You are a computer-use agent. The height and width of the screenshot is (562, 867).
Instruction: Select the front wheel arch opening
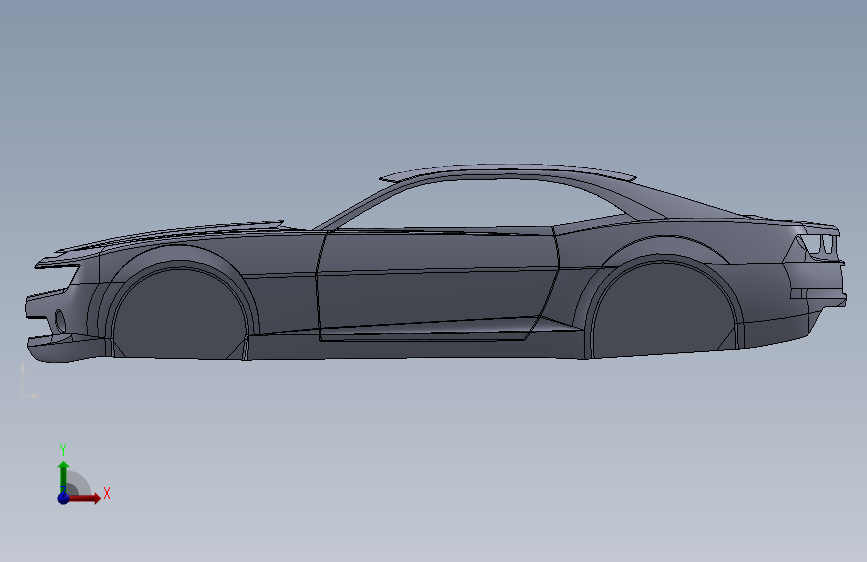tap(180, 314)
